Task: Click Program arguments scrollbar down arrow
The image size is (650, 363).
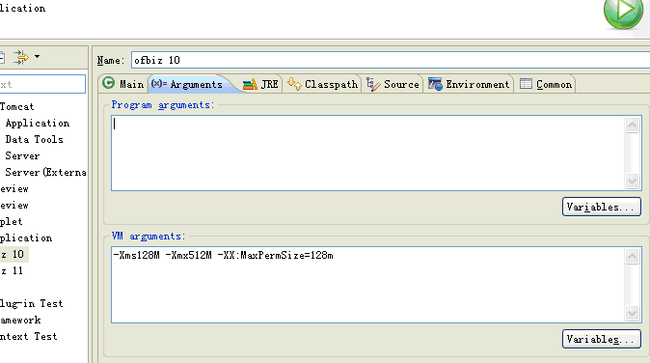Action: (x=632, y=181)
